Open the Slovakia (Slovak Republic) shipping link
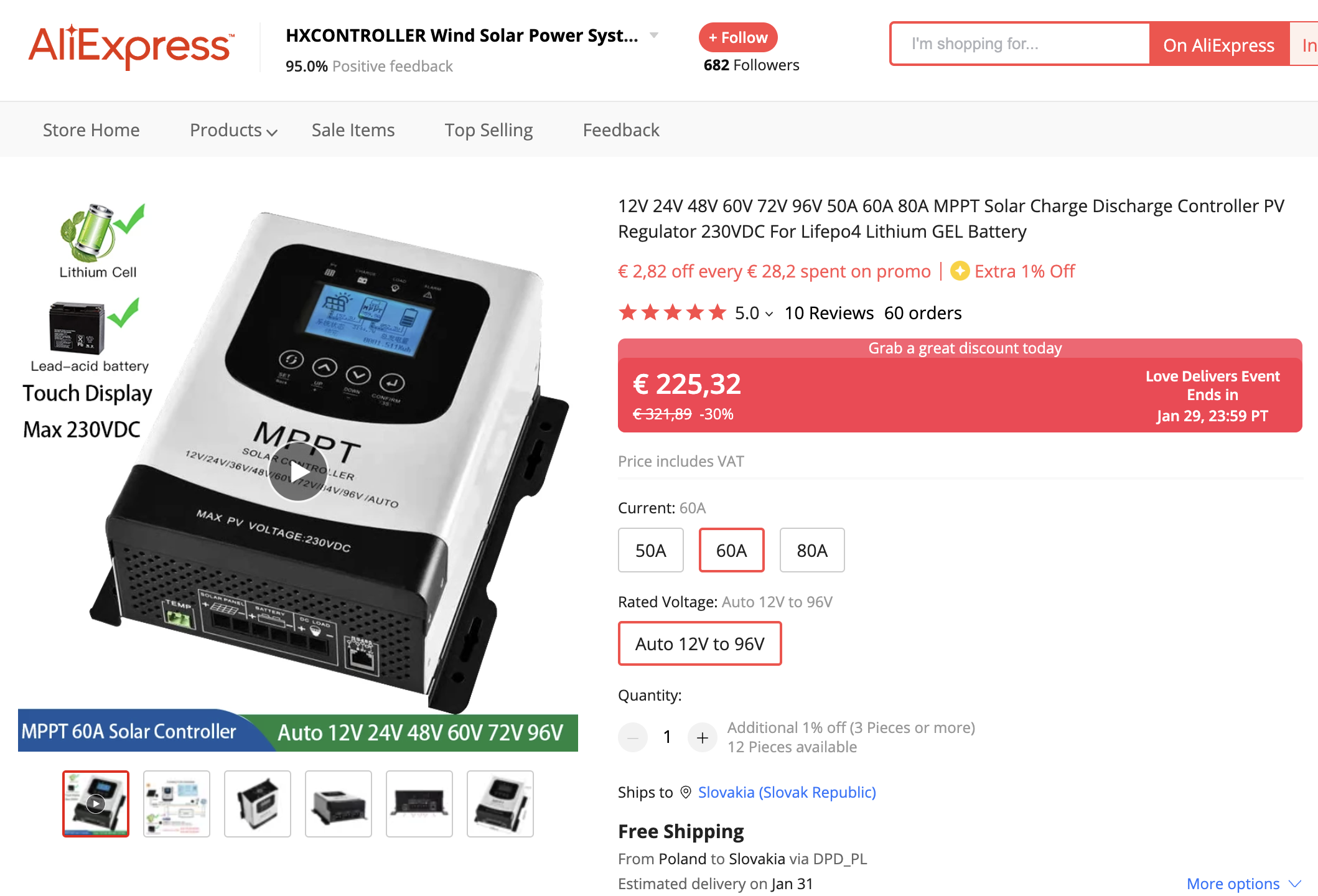This screenshot has width=1318, height=896. [x=787, y=792]
